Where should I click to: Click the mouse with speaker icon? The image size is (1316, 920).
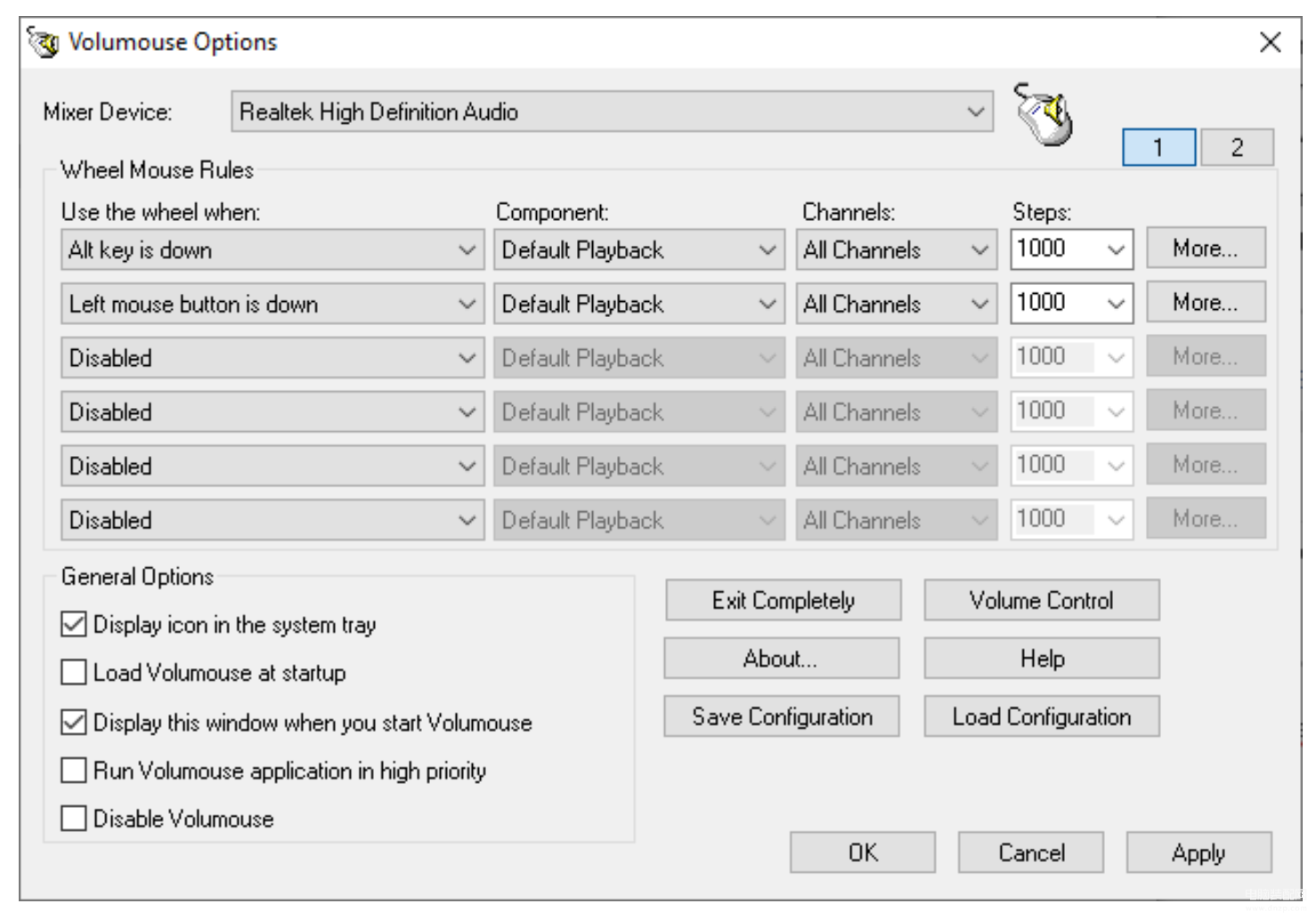pos(1044,113)
